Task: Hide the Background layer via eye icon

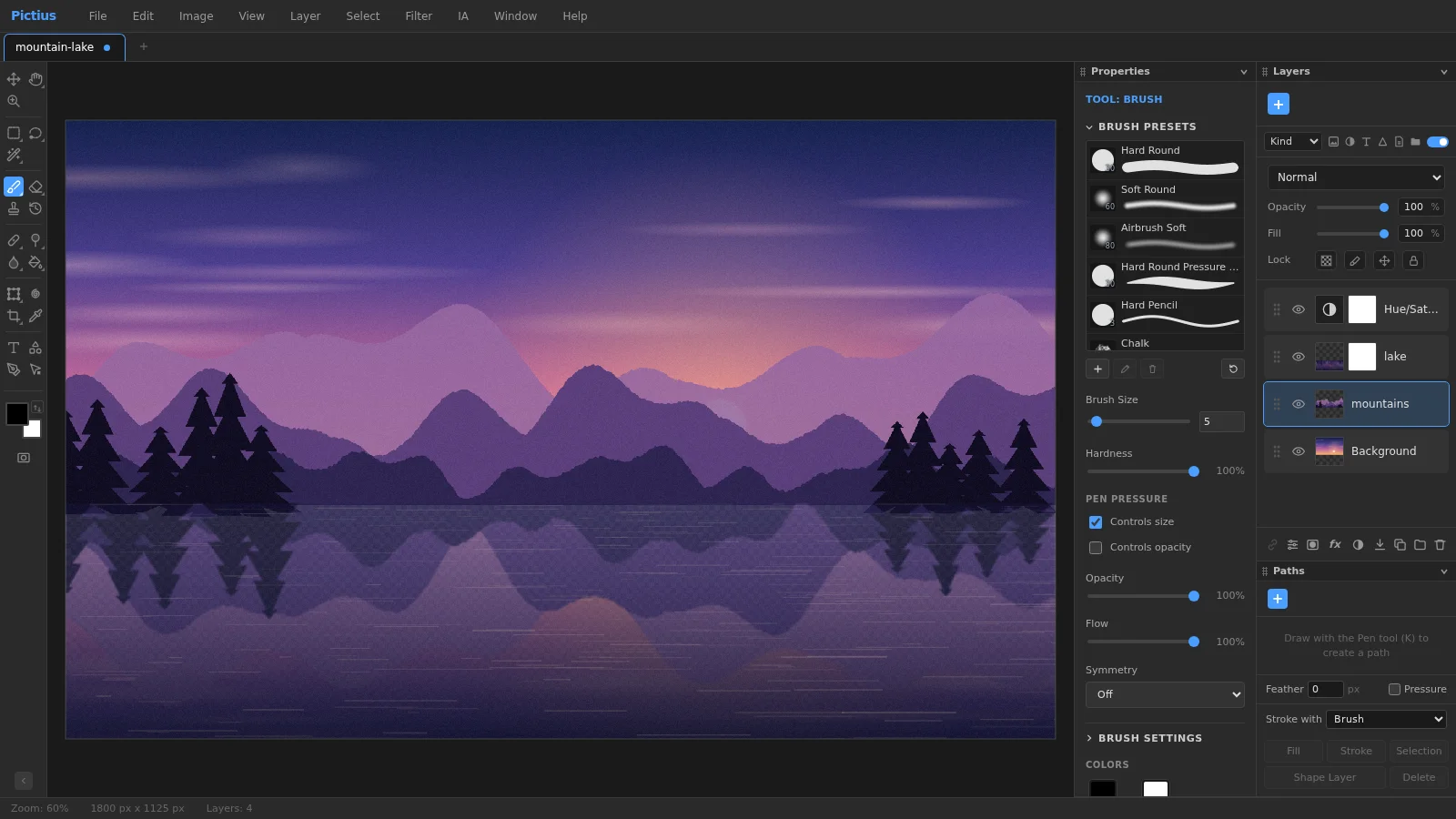Action: (1299, 451)
